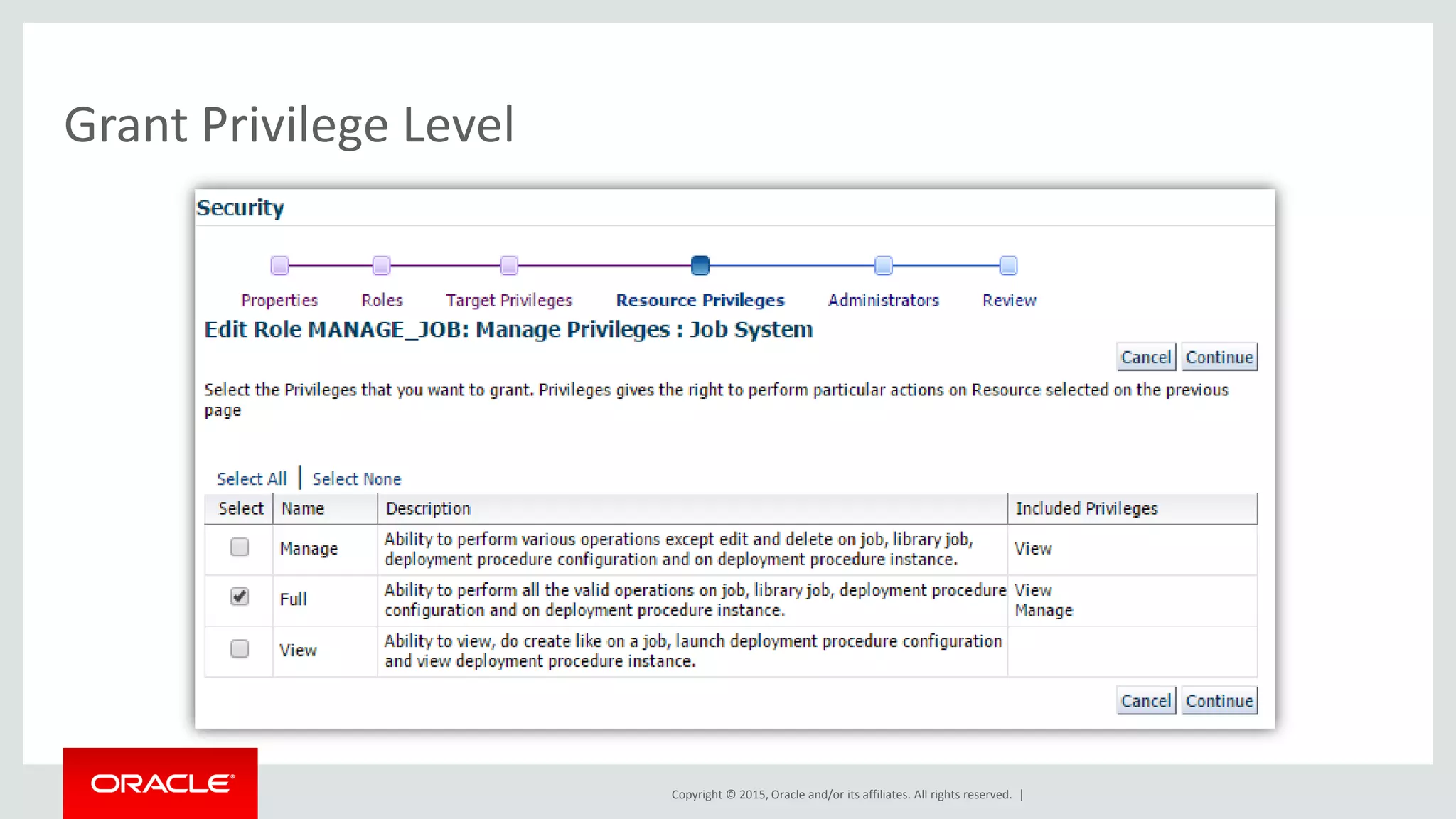The height and width of the screenshot is (819, 1456).
Task: Click the top Cancel button
Action: tap(1146, 357)
